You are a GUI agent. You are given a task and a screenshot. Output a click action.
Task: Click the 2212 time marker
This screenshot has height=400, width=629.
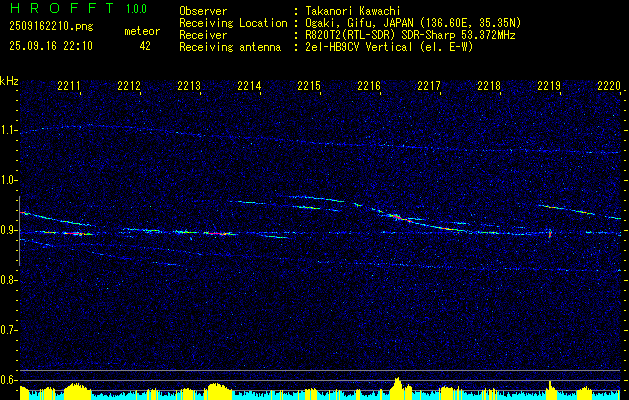(129, 85)
